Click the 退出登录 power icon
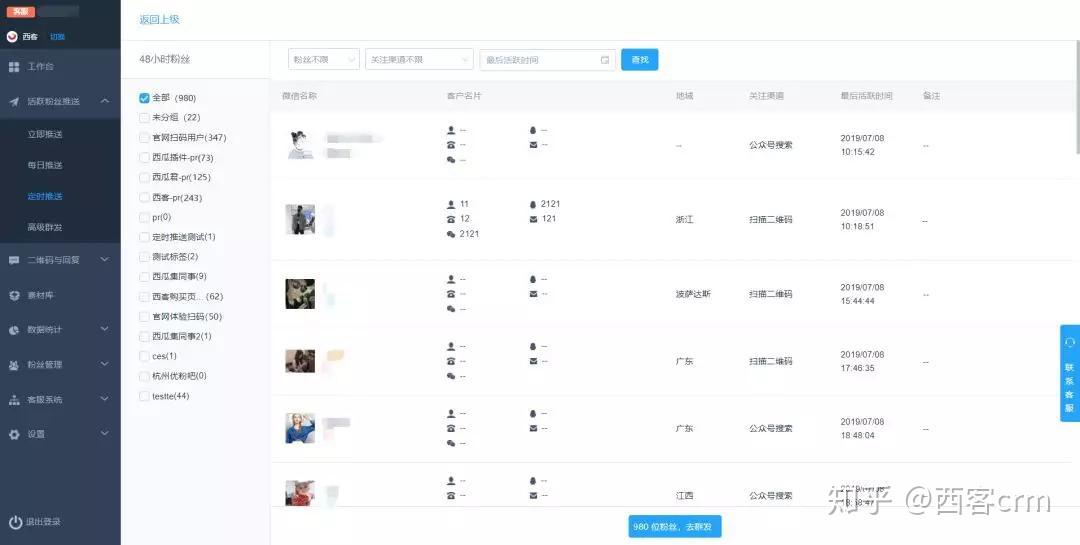1080x545 pixels. click(x=14, y=522)
